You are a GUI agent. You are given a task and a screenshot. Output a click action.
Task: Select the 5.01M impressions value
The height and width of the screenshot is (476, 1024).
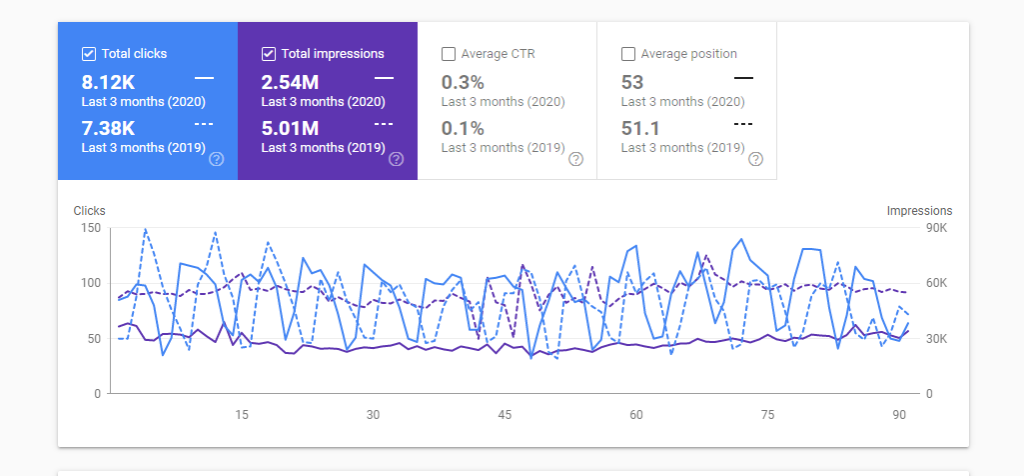(x=290, y=128)
